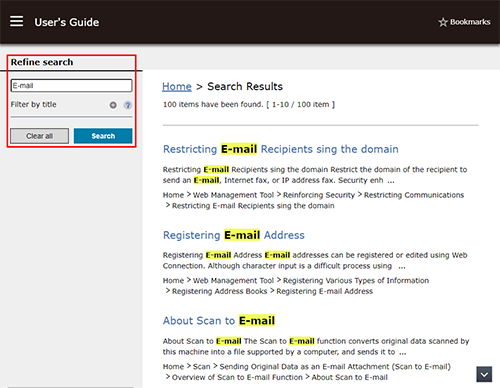Viewport: 500px width, 388px height.
Task: Click the Clear all button
Action: coord(39,136)
